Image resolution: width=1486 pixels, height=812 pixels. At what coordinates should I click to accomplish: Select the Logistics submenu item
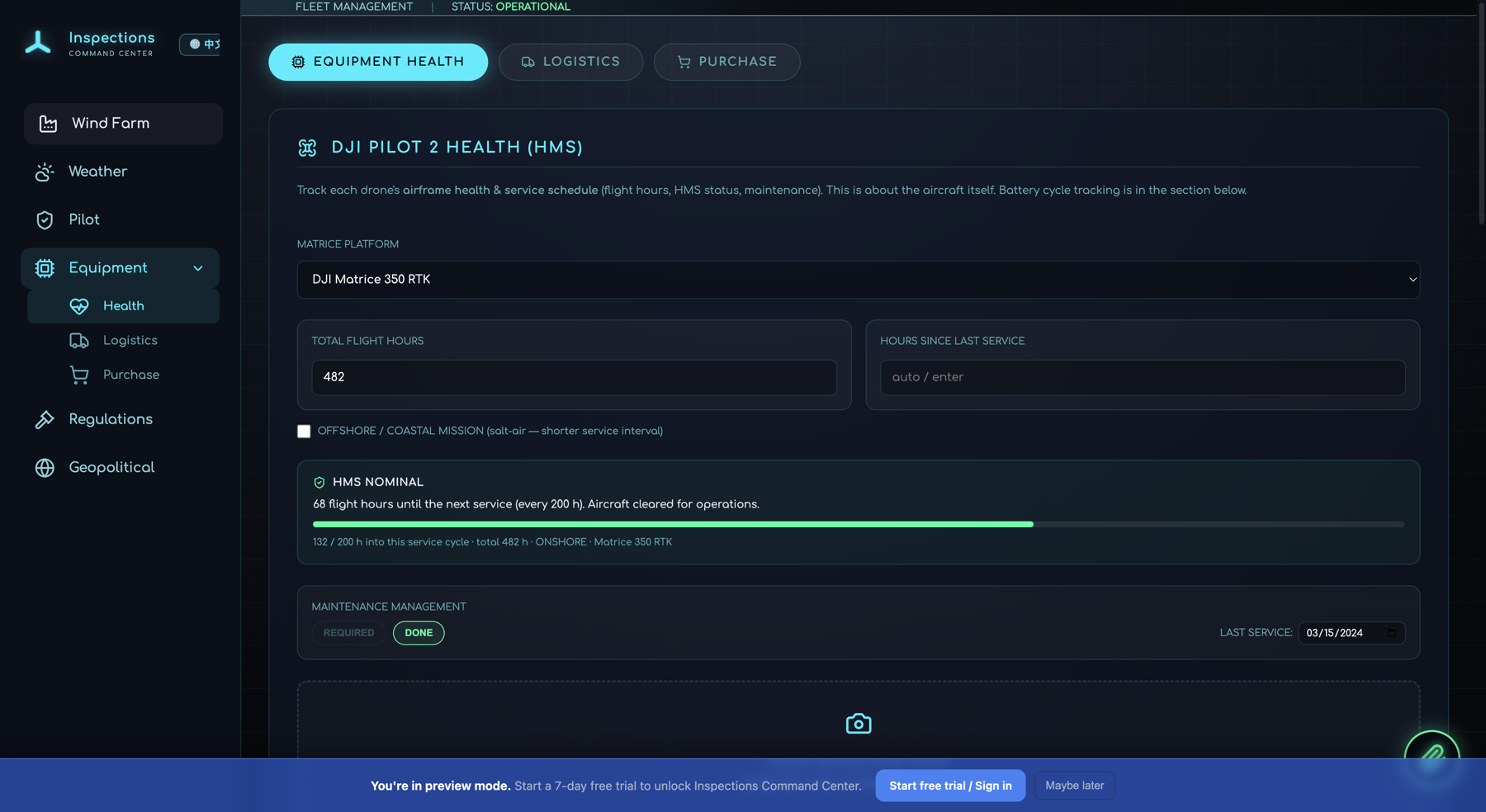(x=124, y=340)
